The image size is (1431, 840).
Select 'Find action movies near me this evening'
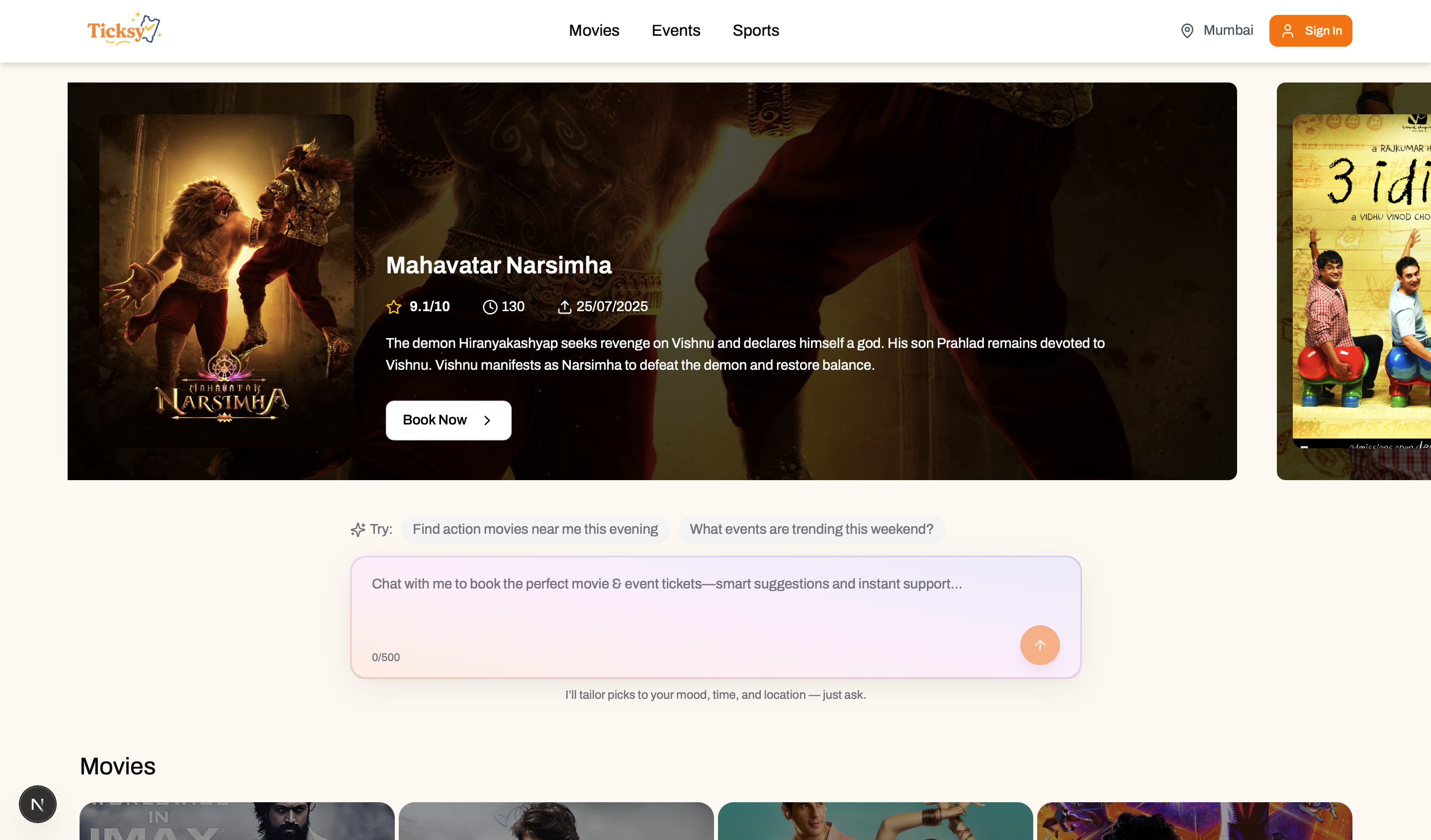coord(535,529)
